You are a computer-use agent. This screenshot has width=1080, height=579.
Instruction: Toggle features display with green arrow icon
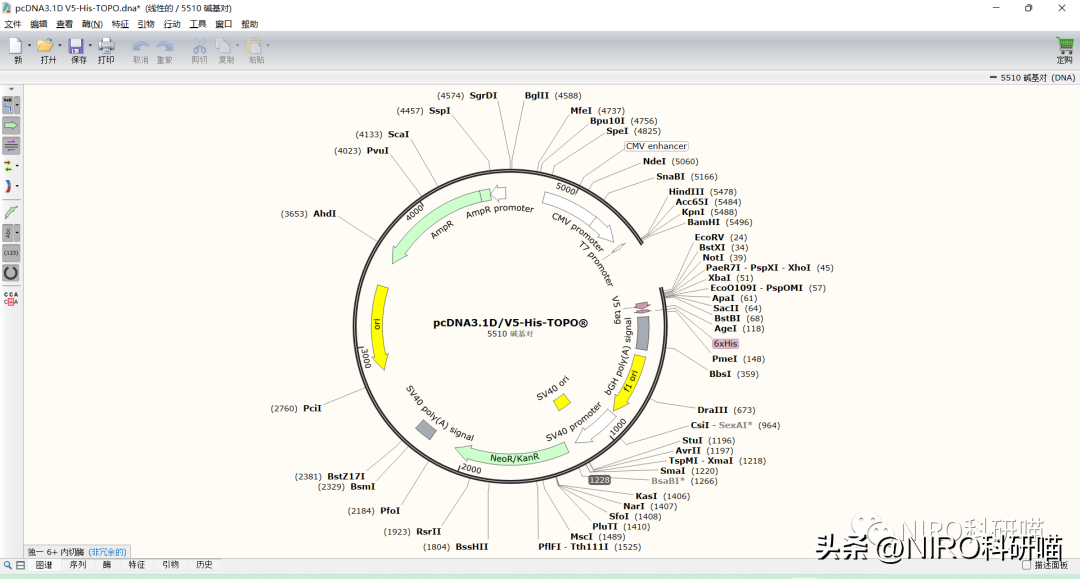tap(11, 125)
